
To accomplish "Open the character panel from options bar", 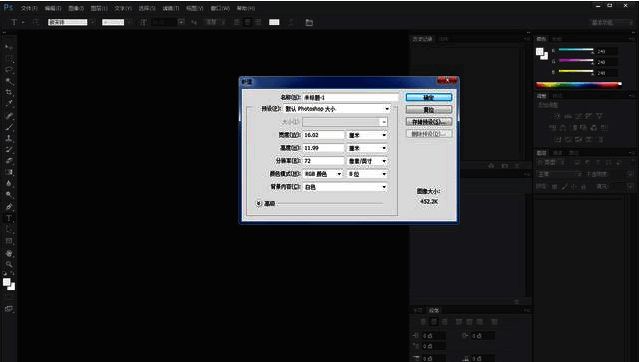I will [309, 22].
